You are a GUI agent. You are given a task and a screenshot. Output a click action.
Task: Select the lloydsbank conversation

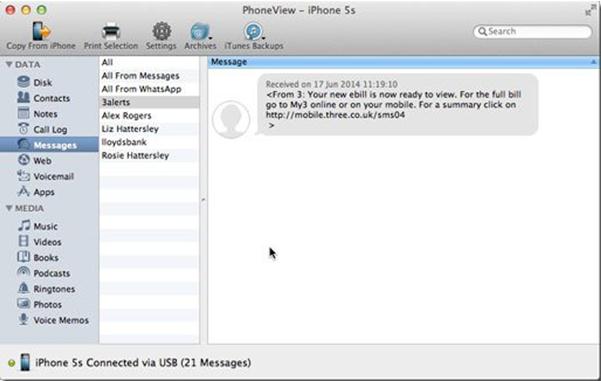[x=149, y=142]
